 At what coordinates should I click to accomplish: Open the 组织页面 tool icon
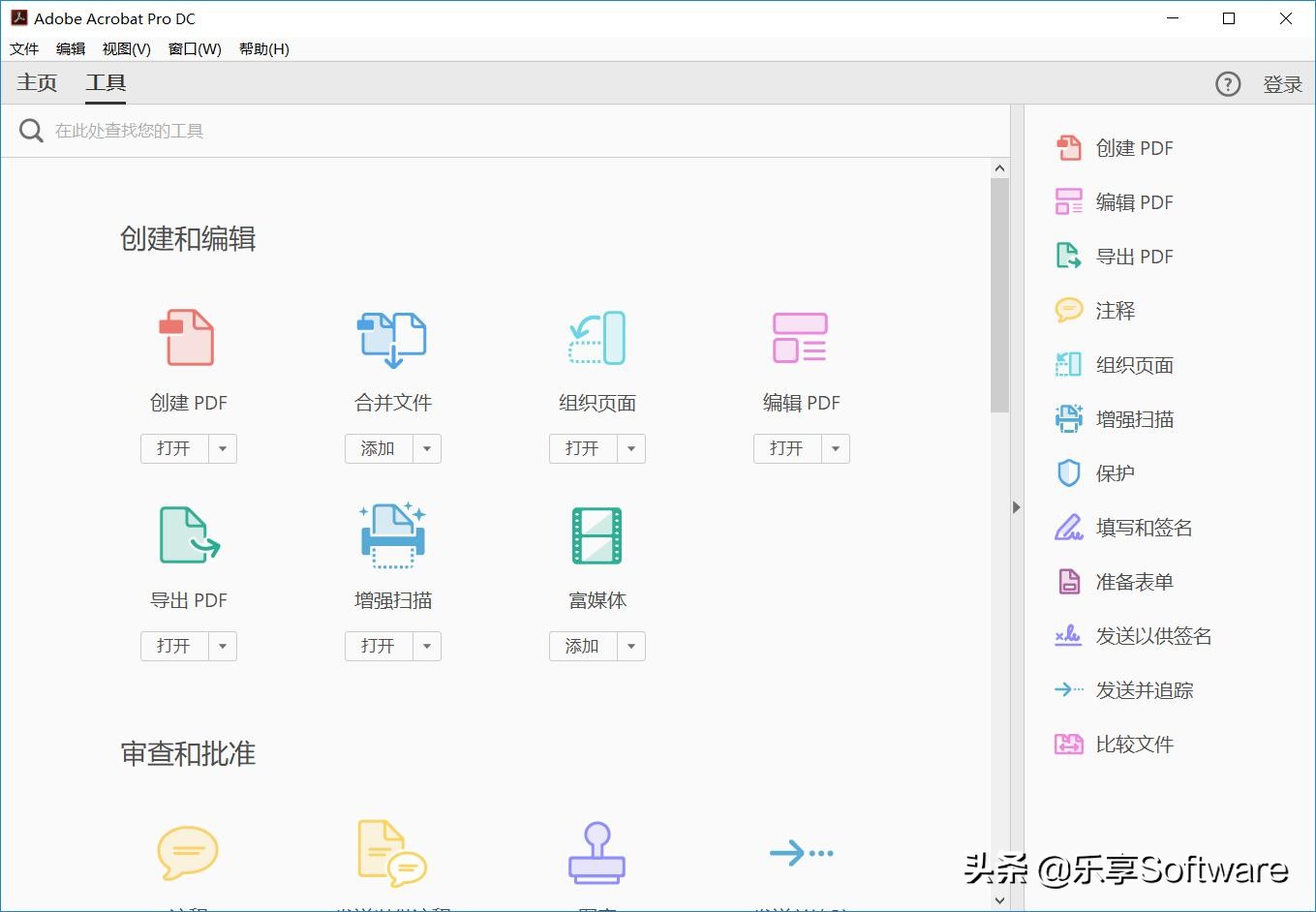(x=597, y=338)
